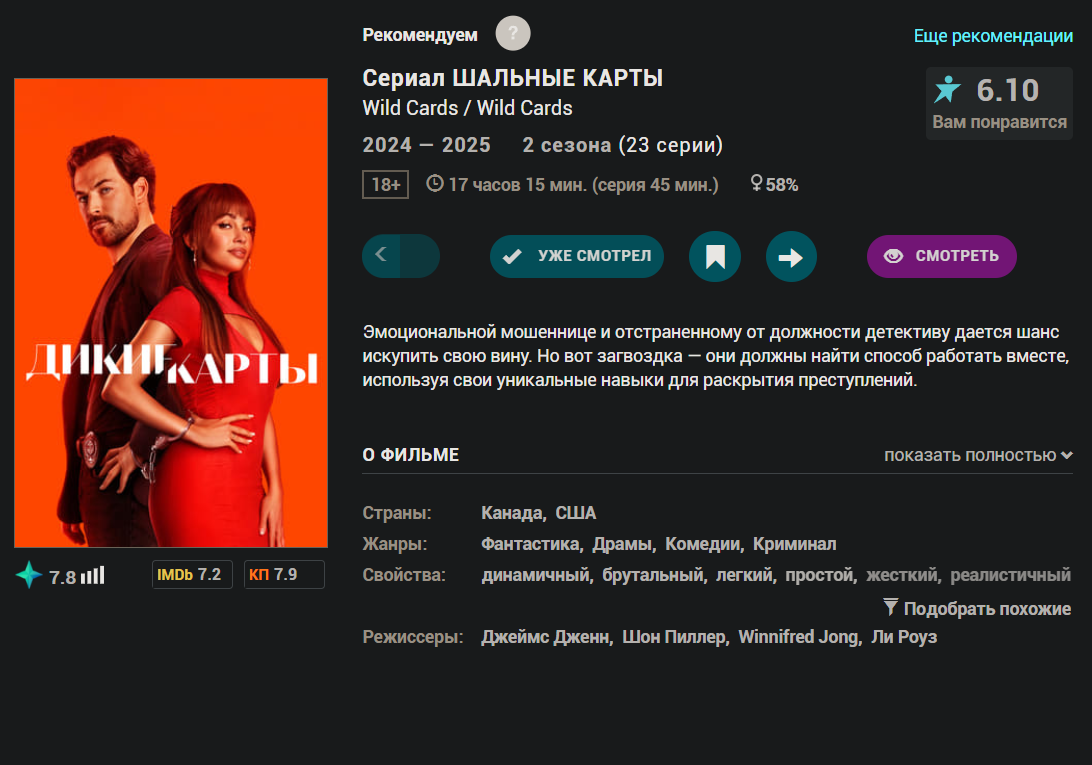Click the СМОТРЕТЬ eye watch button
Screen dimensions: 1092x765
tap(942, 256)
